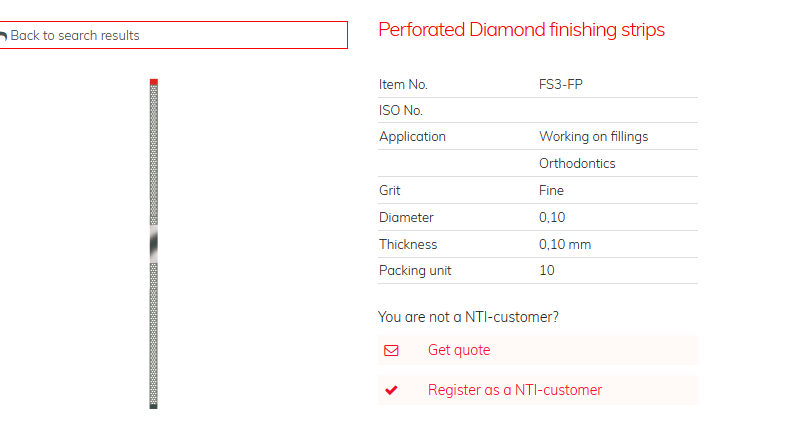Click the Item No. label
Image resolution: width=807 pixels, height=432 pixels.
(x=403, y=84)
